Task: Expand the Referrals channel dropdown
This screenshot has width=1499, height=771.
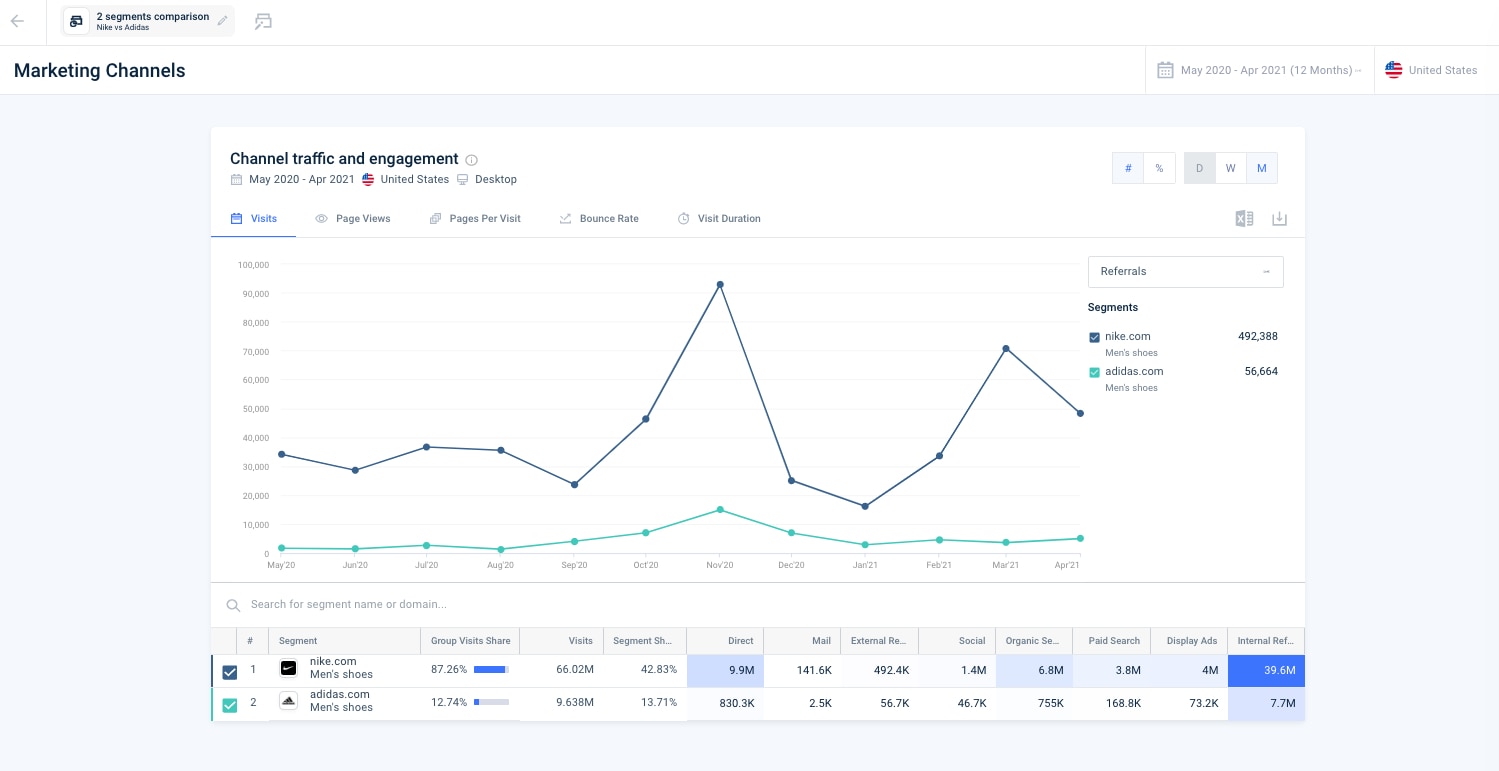Action: click(1185, 271)
